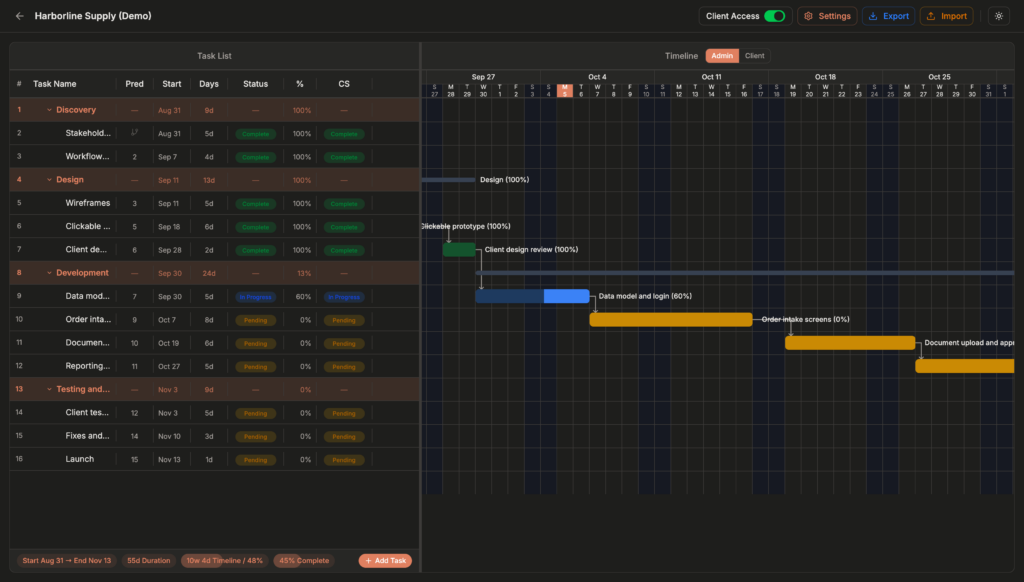Go back using the arrow beside Harborline Supply

(20, 16)
